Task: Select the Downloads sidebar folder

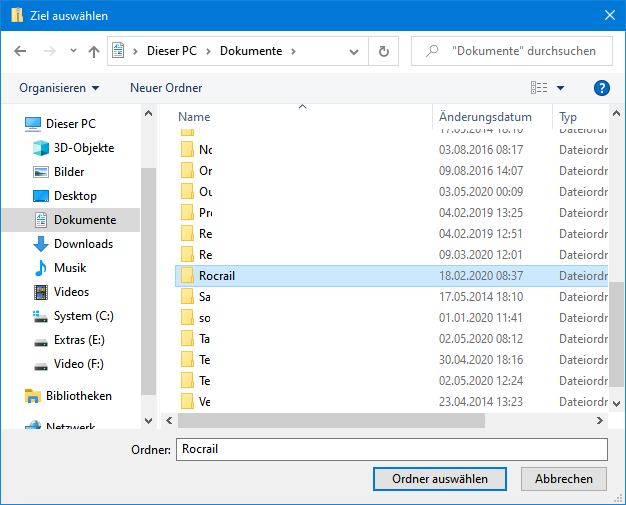Action: 83,244
